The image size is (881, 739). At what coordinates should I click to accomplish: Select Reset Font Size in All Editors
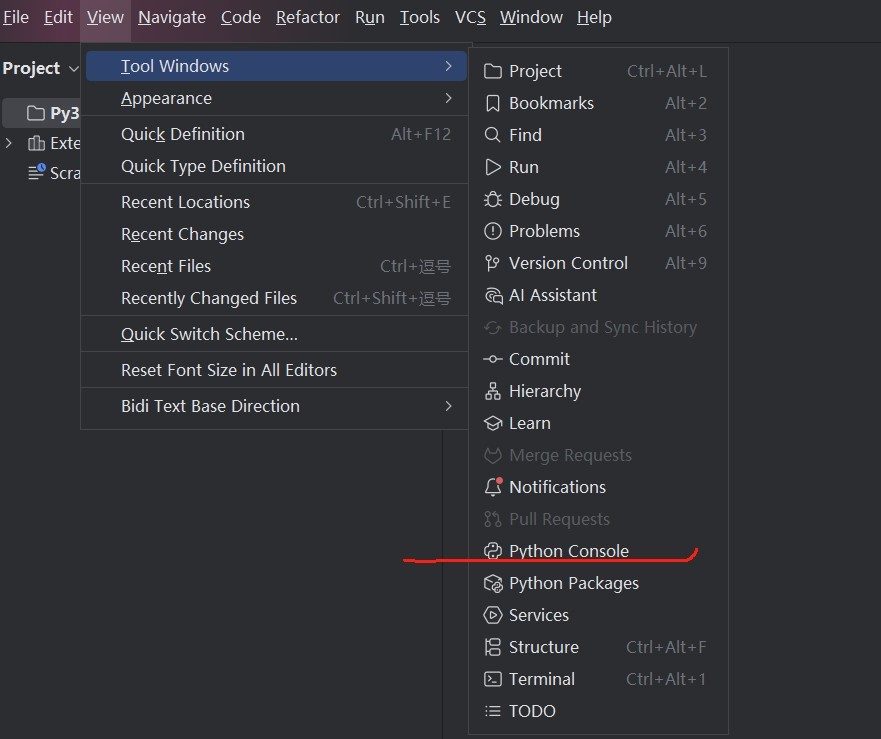coord(229,370)
